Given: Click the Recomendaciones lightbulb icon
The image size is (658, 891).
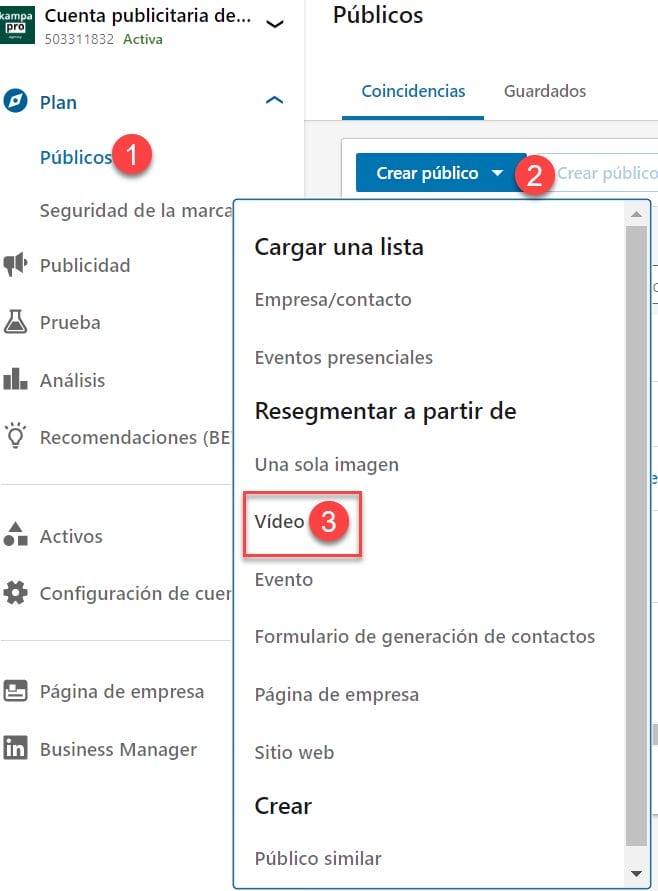Looking at the screenshot, I should click(15, 436).
